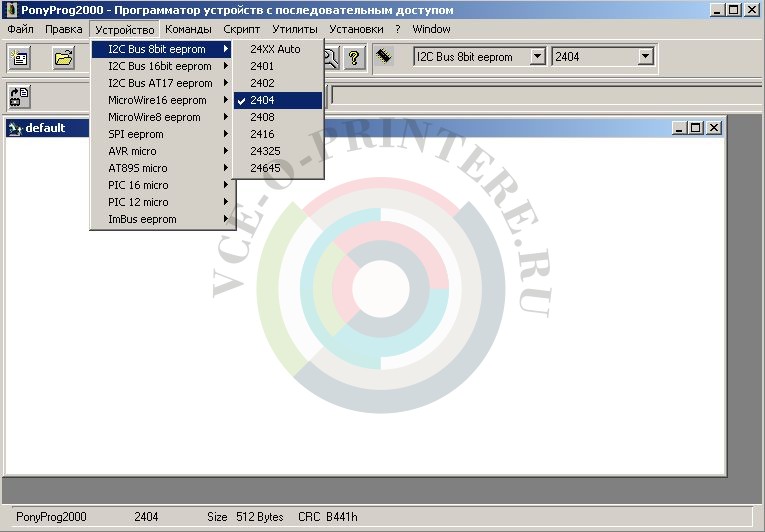Choose 24XX Auto from the submenu
Viewport: 765px width, 532px height.
[x=278, y=49]
